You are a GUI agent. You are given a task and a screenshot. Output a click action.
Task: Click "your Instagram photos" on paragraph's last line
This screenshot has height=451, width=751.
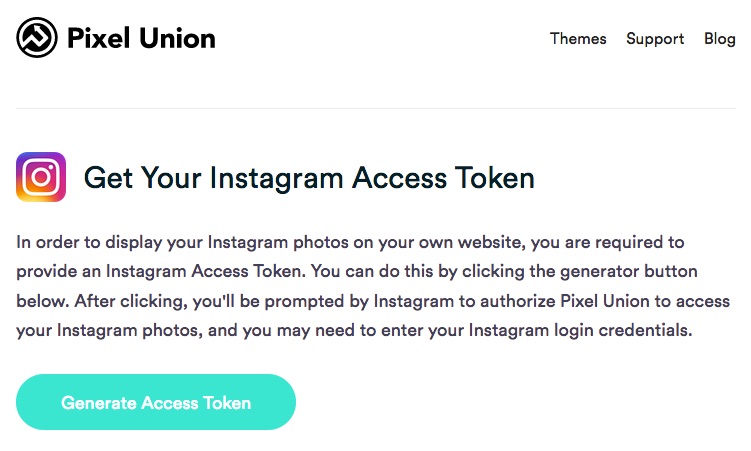pyautogui.click(x=96, y=330)
